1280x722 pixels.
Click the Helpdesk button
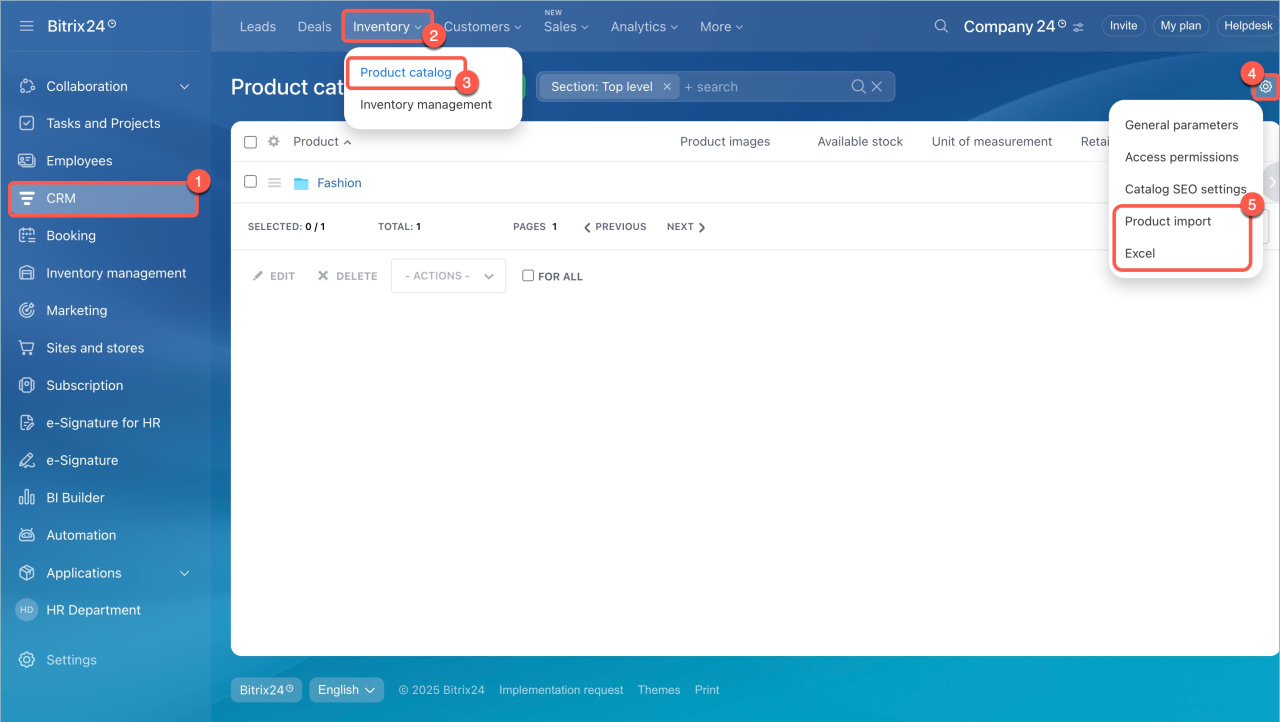click(1248, 26)
